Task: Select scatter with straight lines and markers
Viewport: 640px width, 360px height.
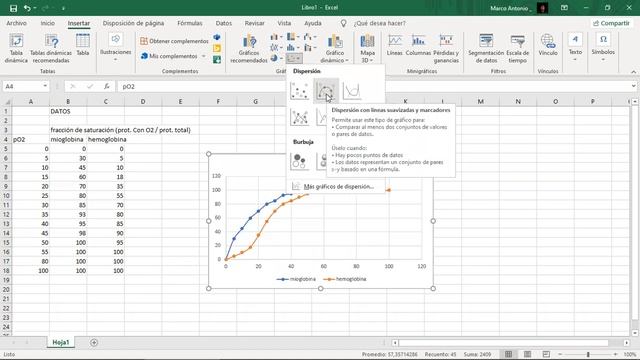Action: (x=299, y=117)
